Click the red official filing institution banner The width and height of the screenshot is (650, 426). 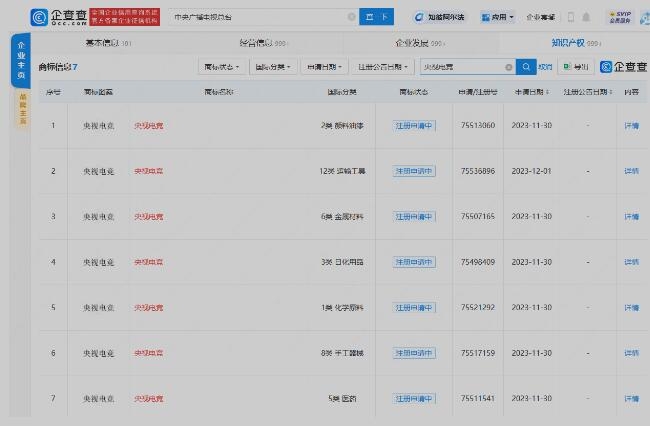click(x=125, y=17)
